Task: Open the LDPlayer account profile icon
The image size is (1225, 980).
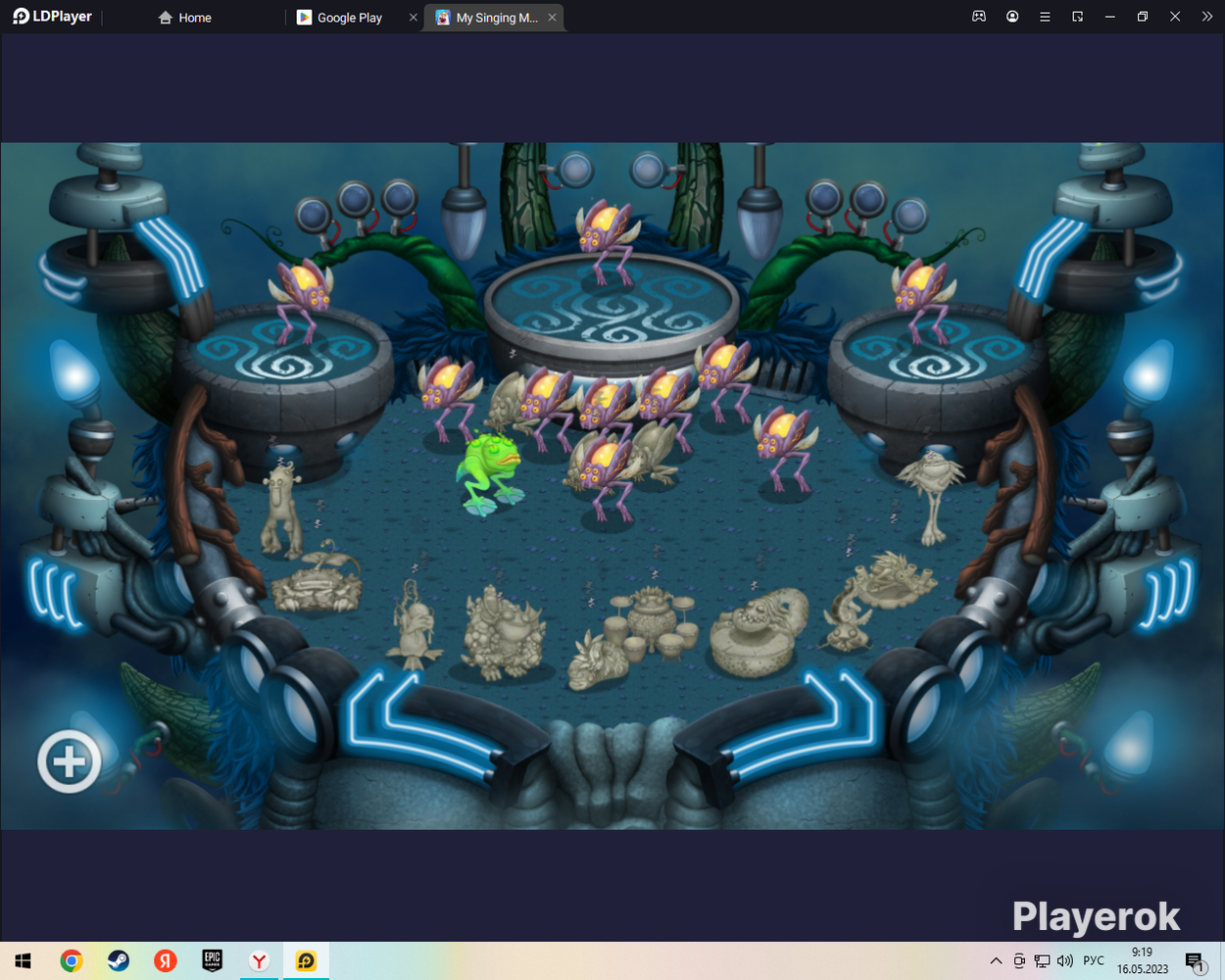Action: pyautogui.click(x=1012, y=17)
